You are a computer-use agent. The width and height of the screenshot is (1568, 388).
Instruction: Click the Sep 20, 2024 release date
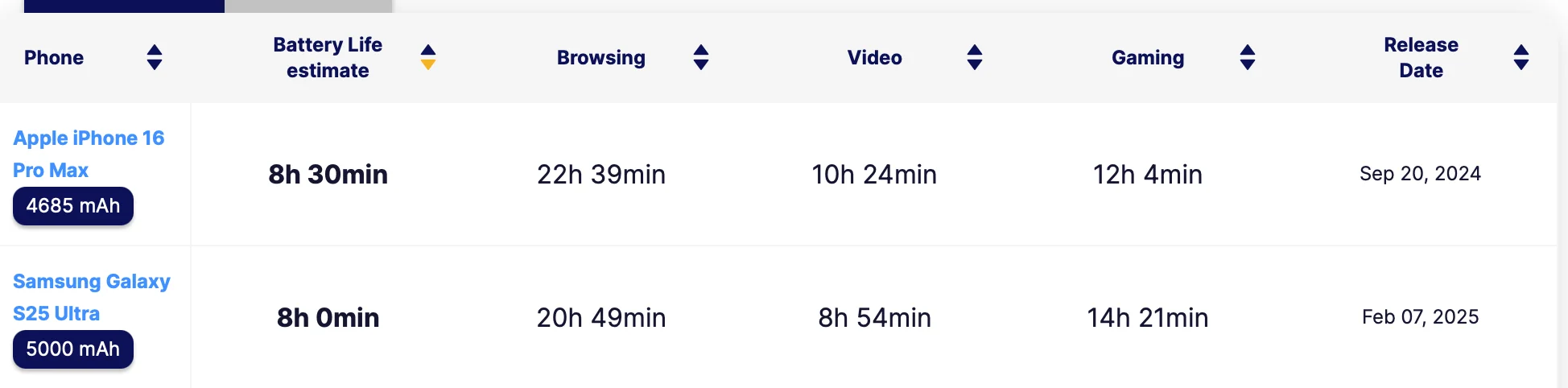click(x=1420, y=174)
